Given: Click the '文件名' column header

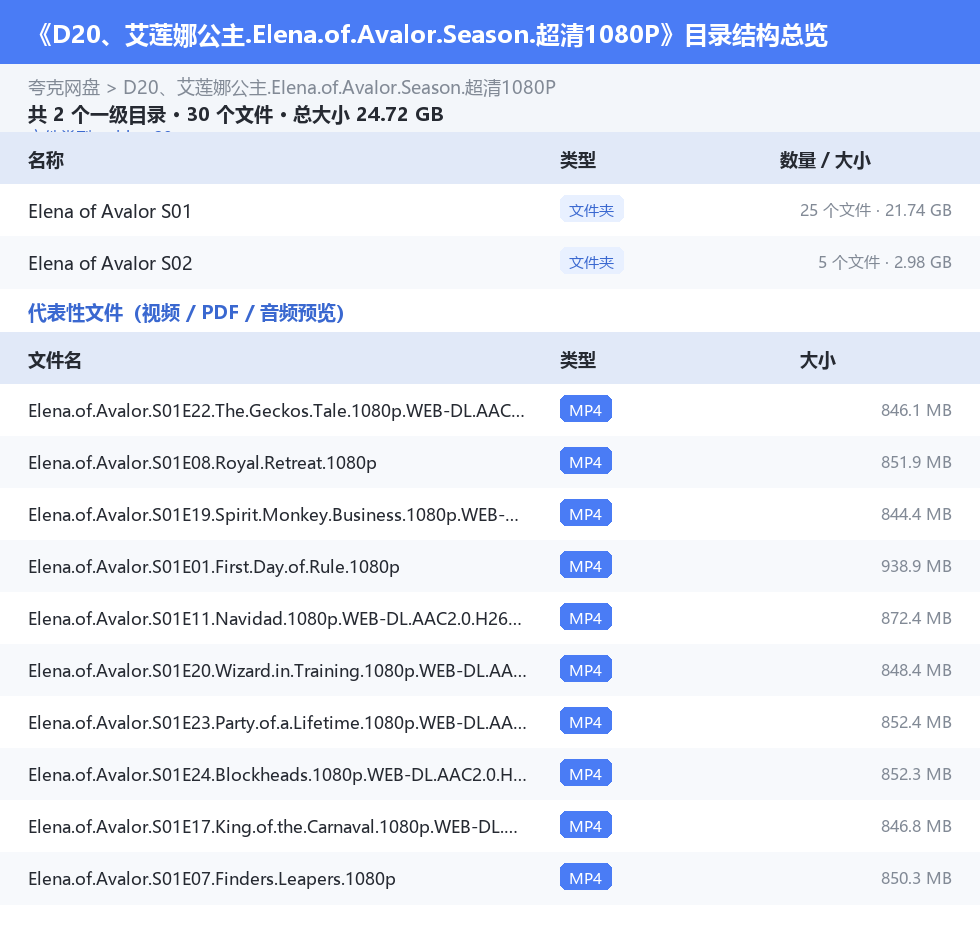Looking at the screenshot, I should 54,361.
